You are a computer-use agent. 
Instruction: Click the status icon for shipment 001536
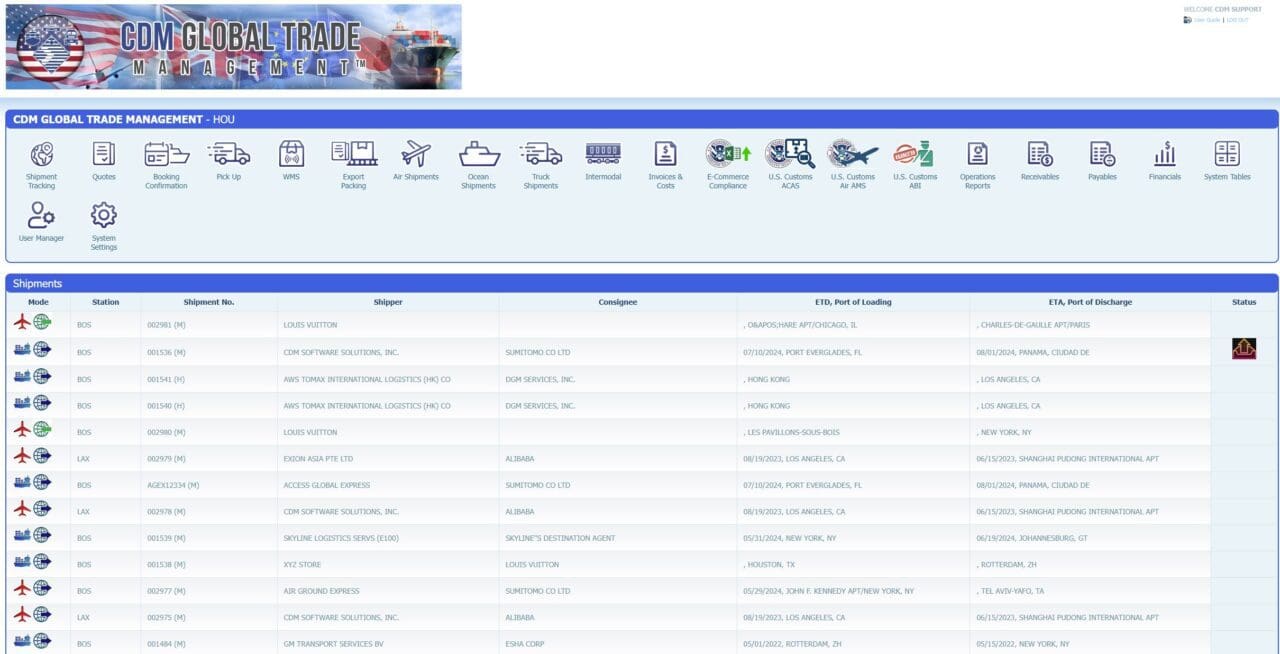coord(1244,349)
